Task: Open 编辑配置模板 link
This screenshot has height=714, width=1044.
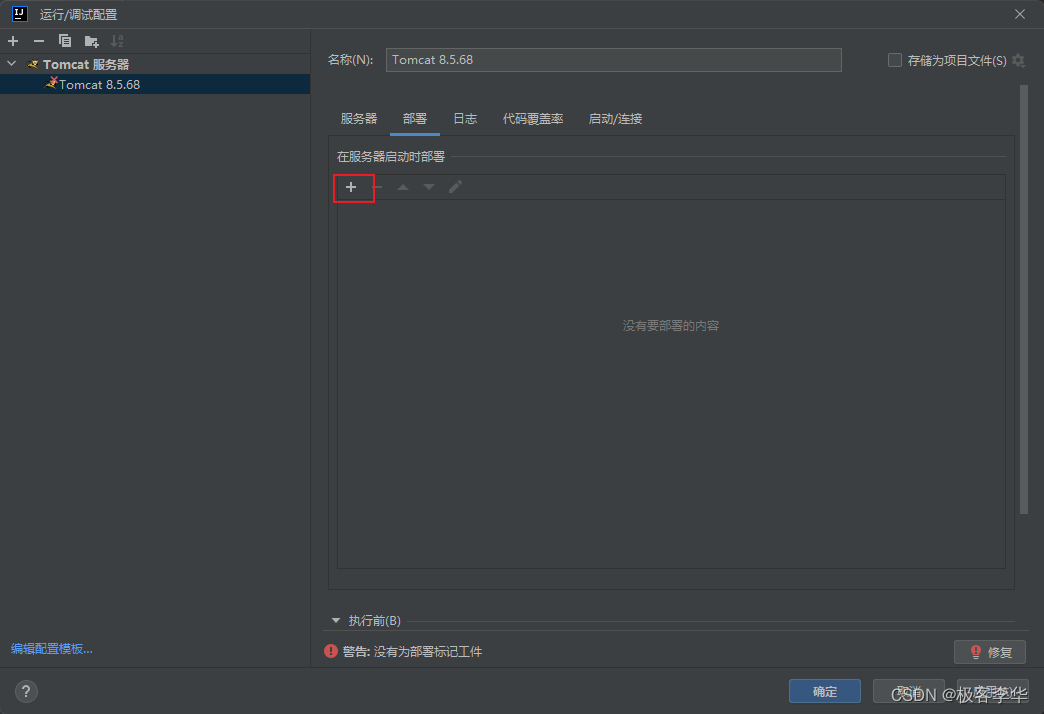Action: tap(52, 649)
